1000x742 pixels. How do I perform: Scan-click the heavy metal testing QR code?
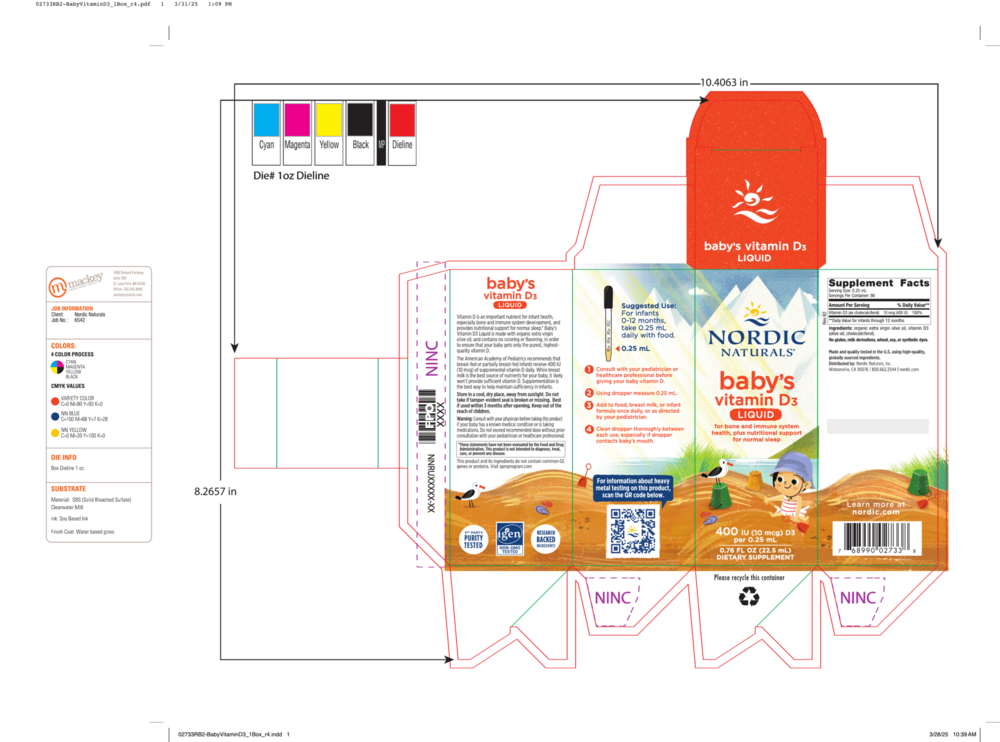pyautogui.click(x=633, y=530)
